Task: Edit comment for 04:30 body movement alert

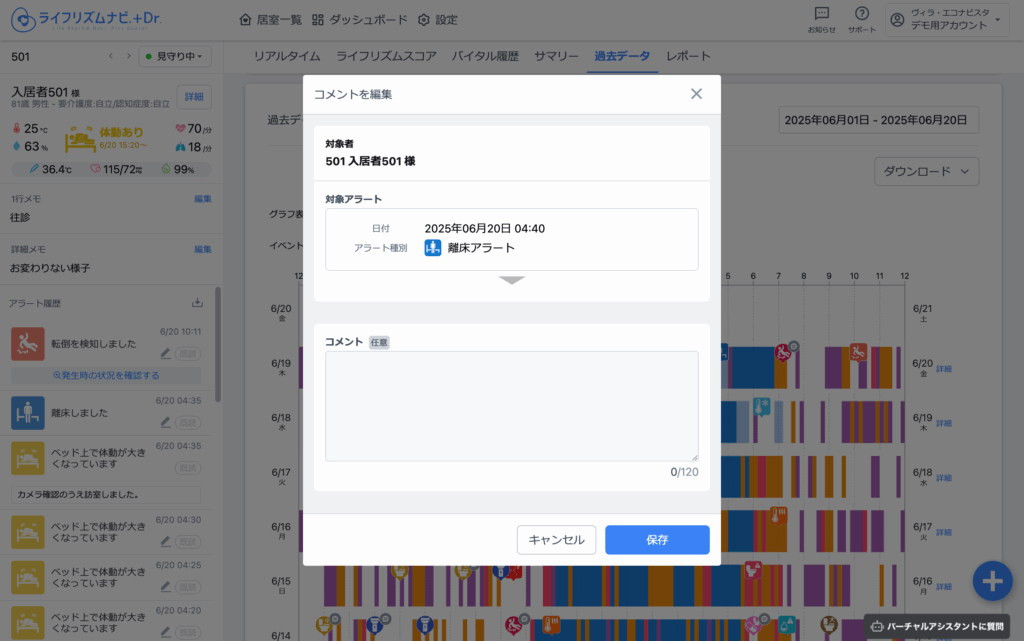Action: tap(166, 541)
